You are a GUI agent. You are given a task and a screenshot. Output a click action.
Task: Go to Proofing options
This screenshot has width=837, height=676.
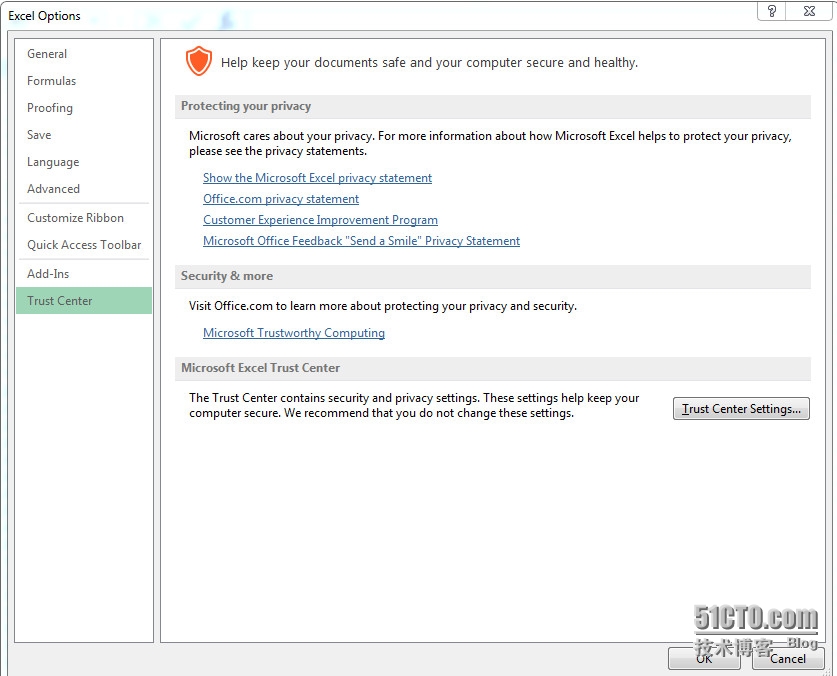click(x=84, y=108)
